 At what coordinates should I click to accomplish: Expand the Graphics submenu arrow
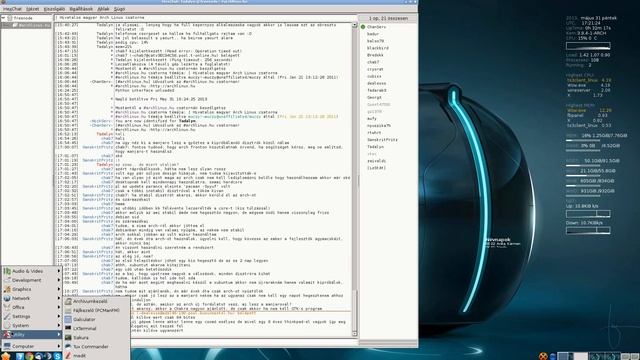point(59,289)
